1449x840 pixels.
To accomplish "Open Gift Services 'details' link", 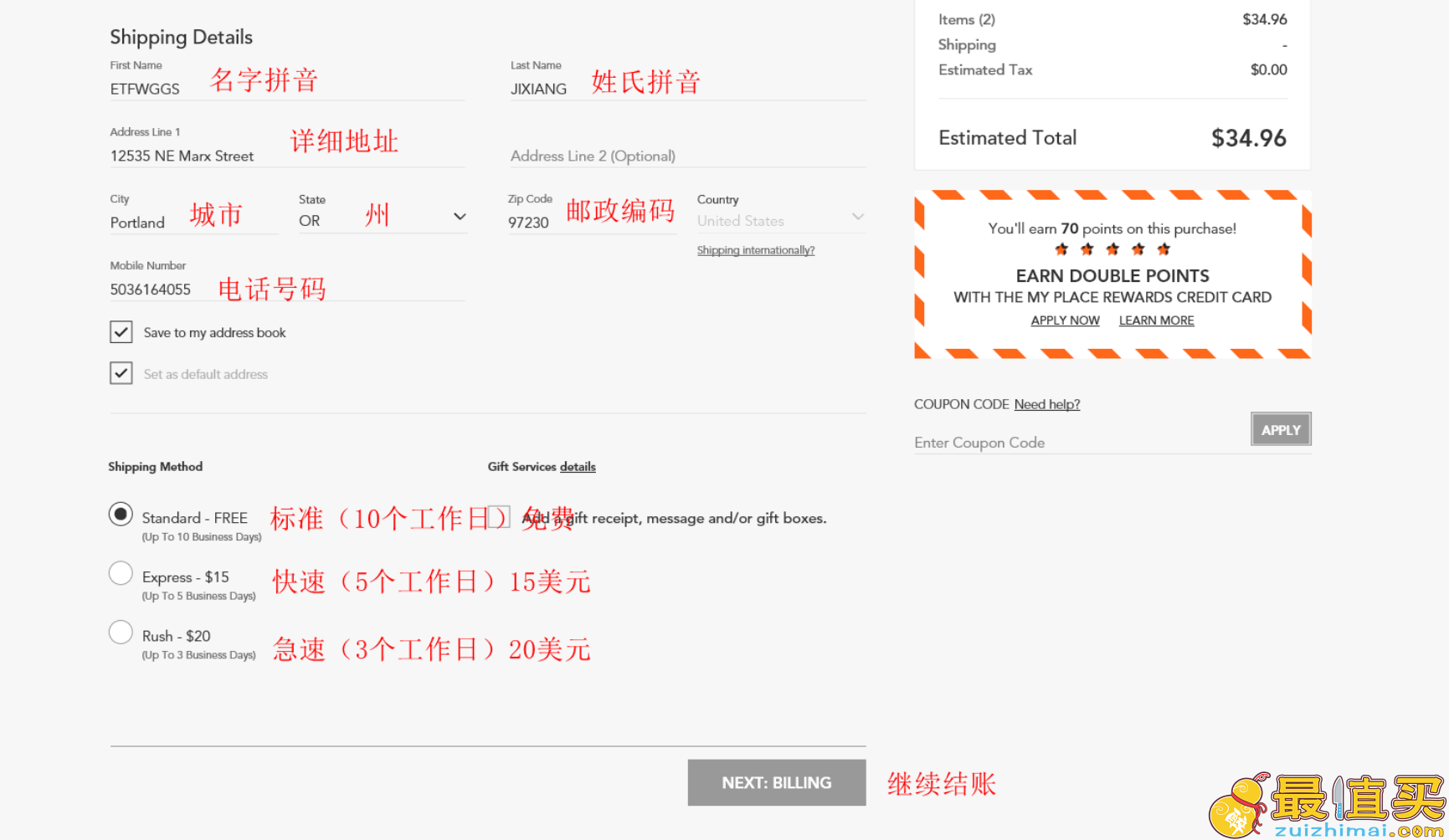I will click(578, 467).
